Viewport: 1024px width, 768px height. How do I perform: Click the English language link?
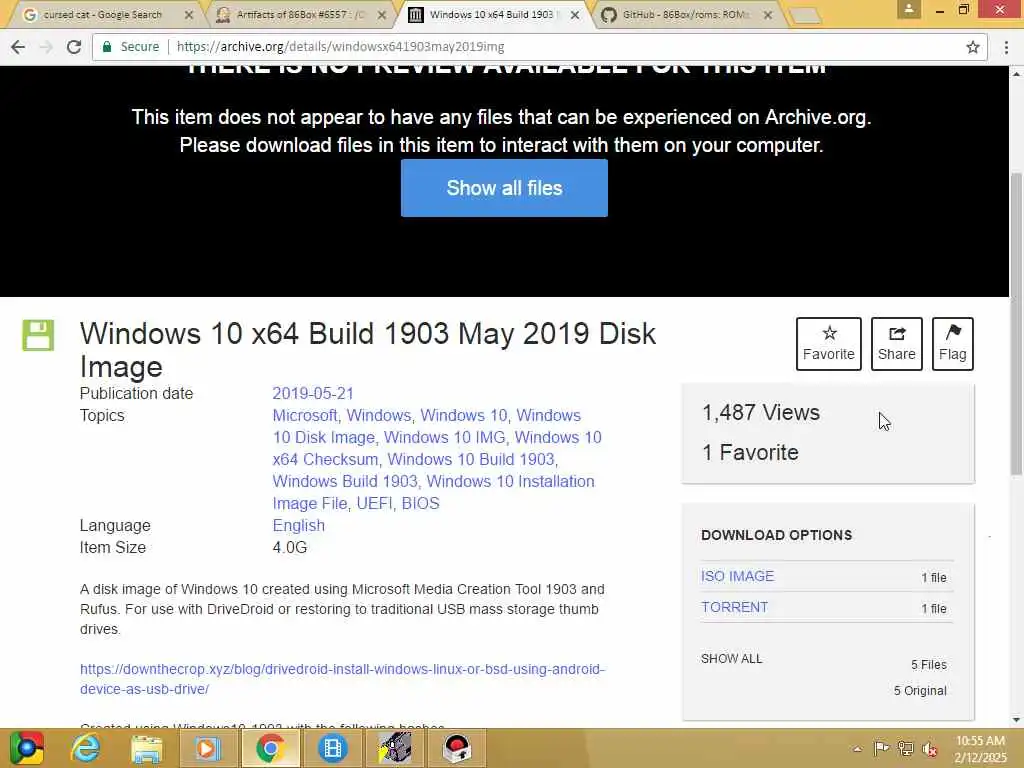[298, 526]
